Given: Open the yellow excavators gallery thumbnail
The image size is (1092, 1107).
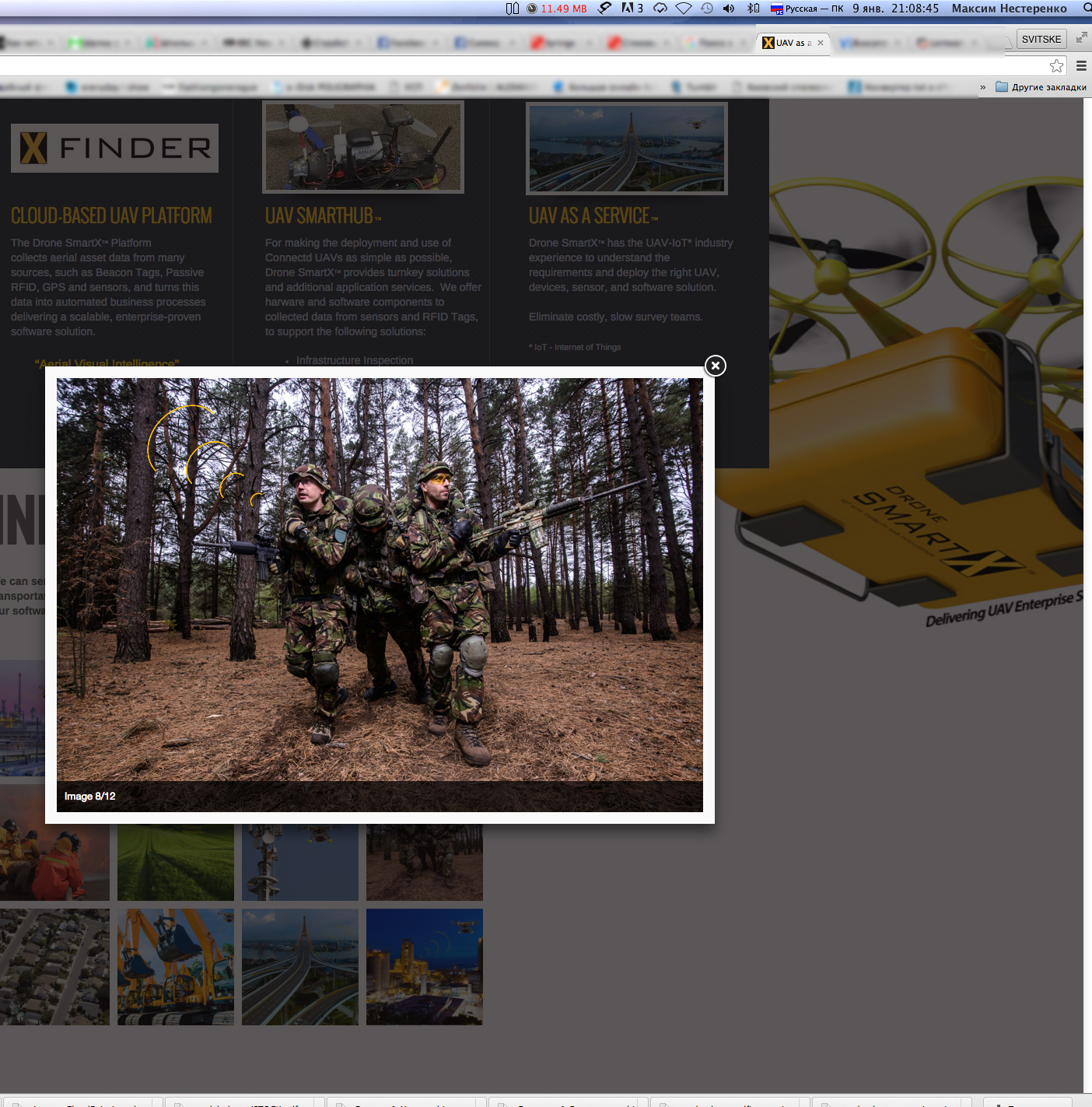Looking at the screenshot, I should [176, 967].
